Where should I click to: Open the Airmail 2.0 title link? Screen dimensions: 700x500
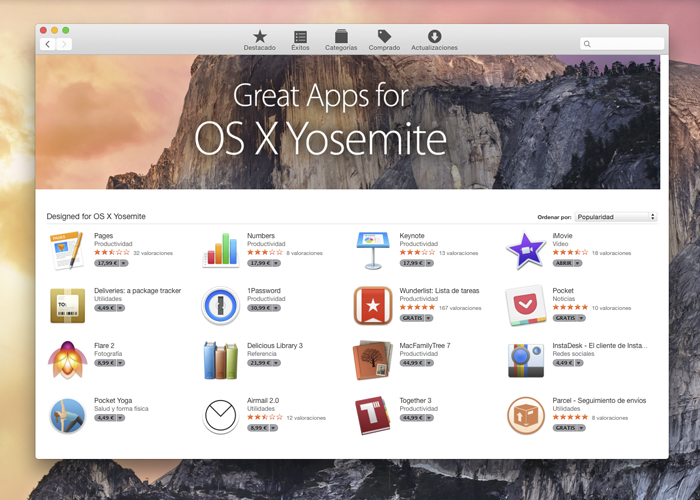click(263, 400)
